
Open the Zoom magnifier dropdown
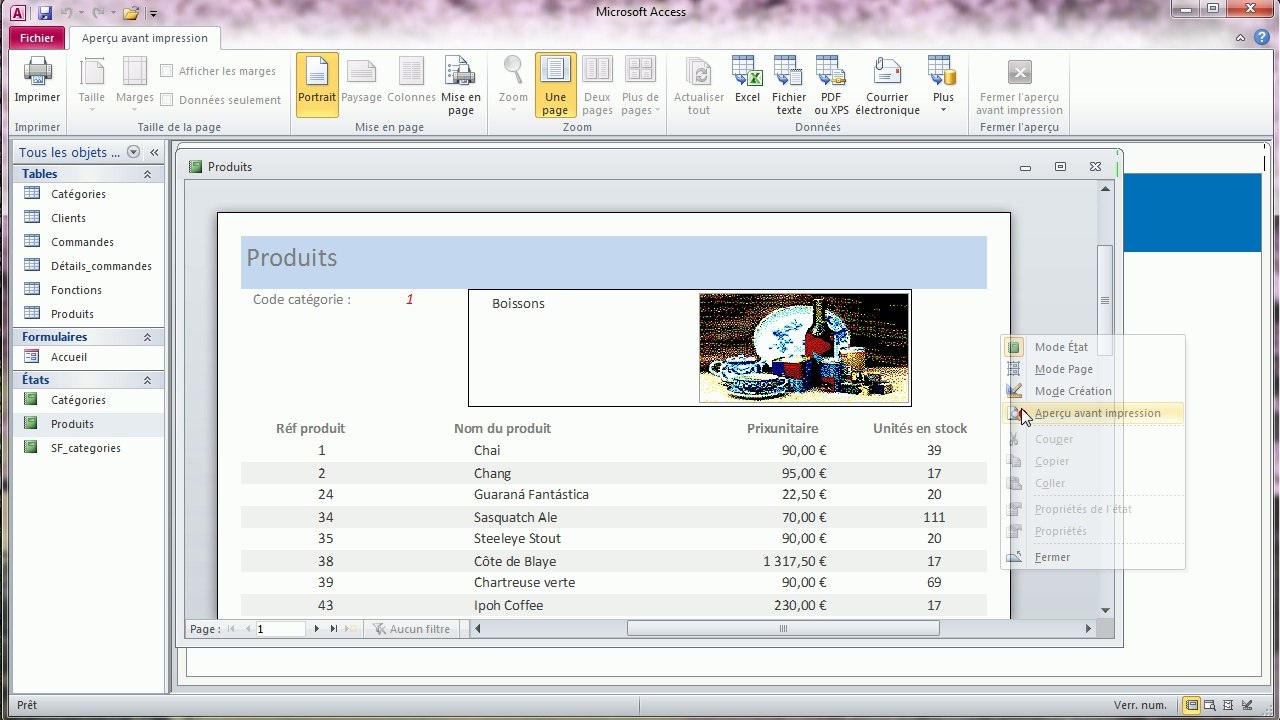point(513,84)
